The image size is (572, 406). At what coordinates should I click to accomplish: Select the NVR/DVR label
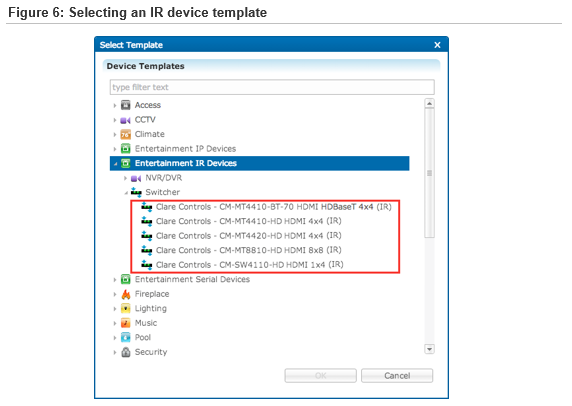(163, 178)
